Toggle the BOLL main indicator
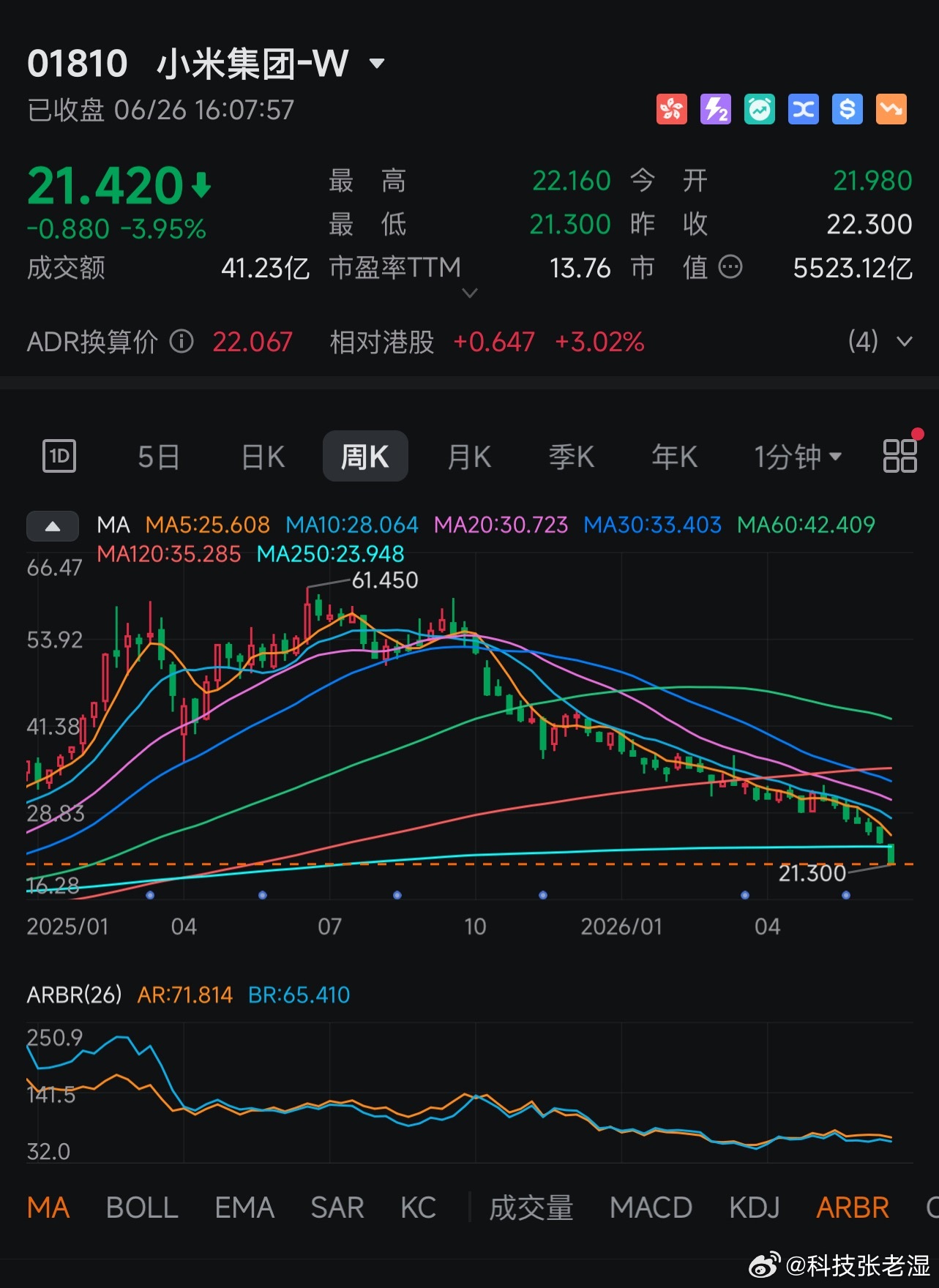939x1288 pixels. (x=142, y=1207)
